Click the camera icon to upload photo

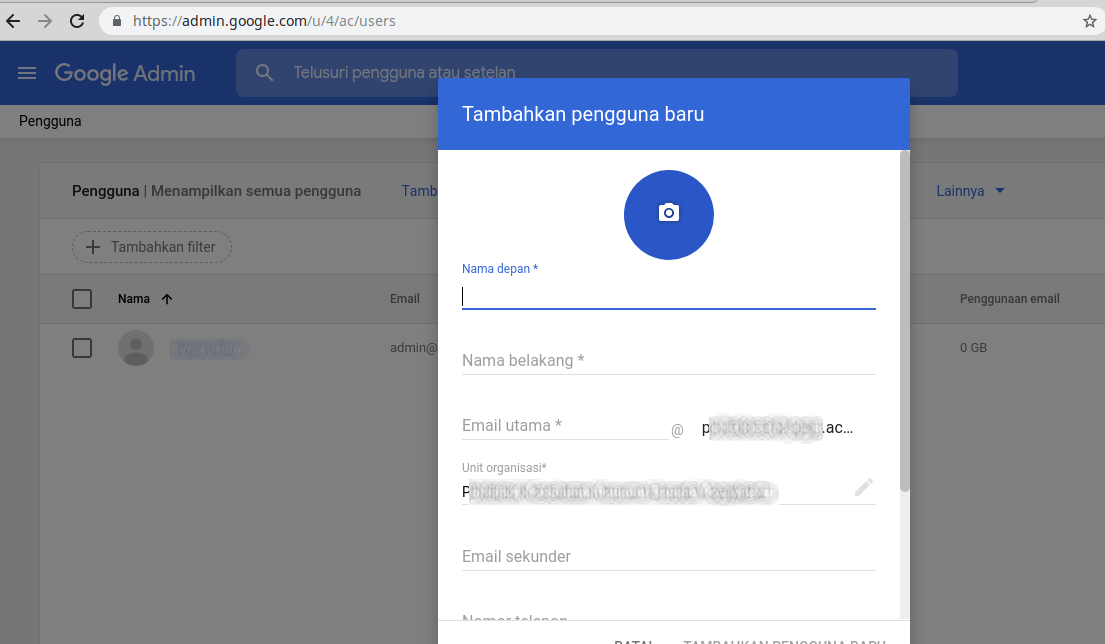668,213
